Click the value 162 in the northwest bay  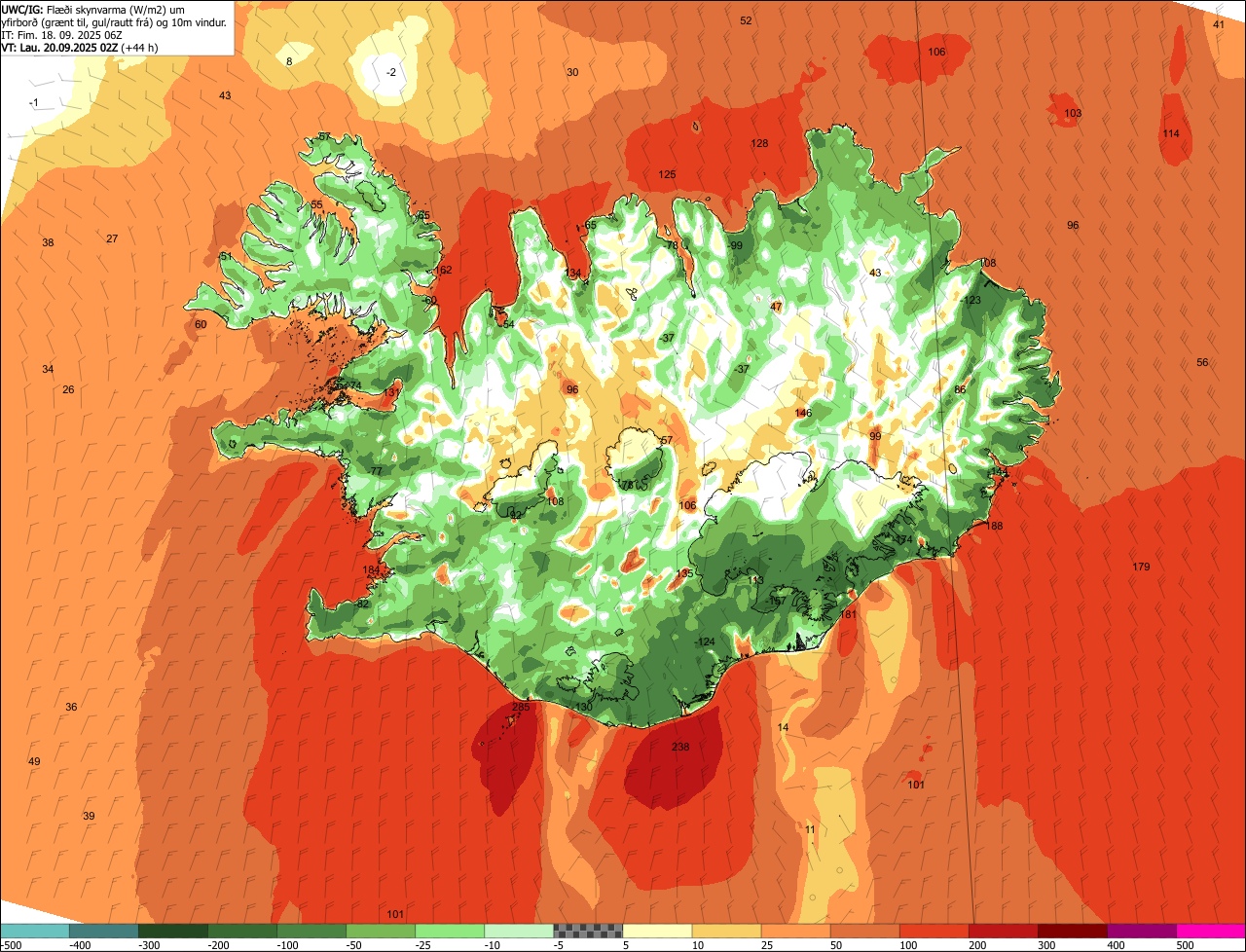[443, 270]
